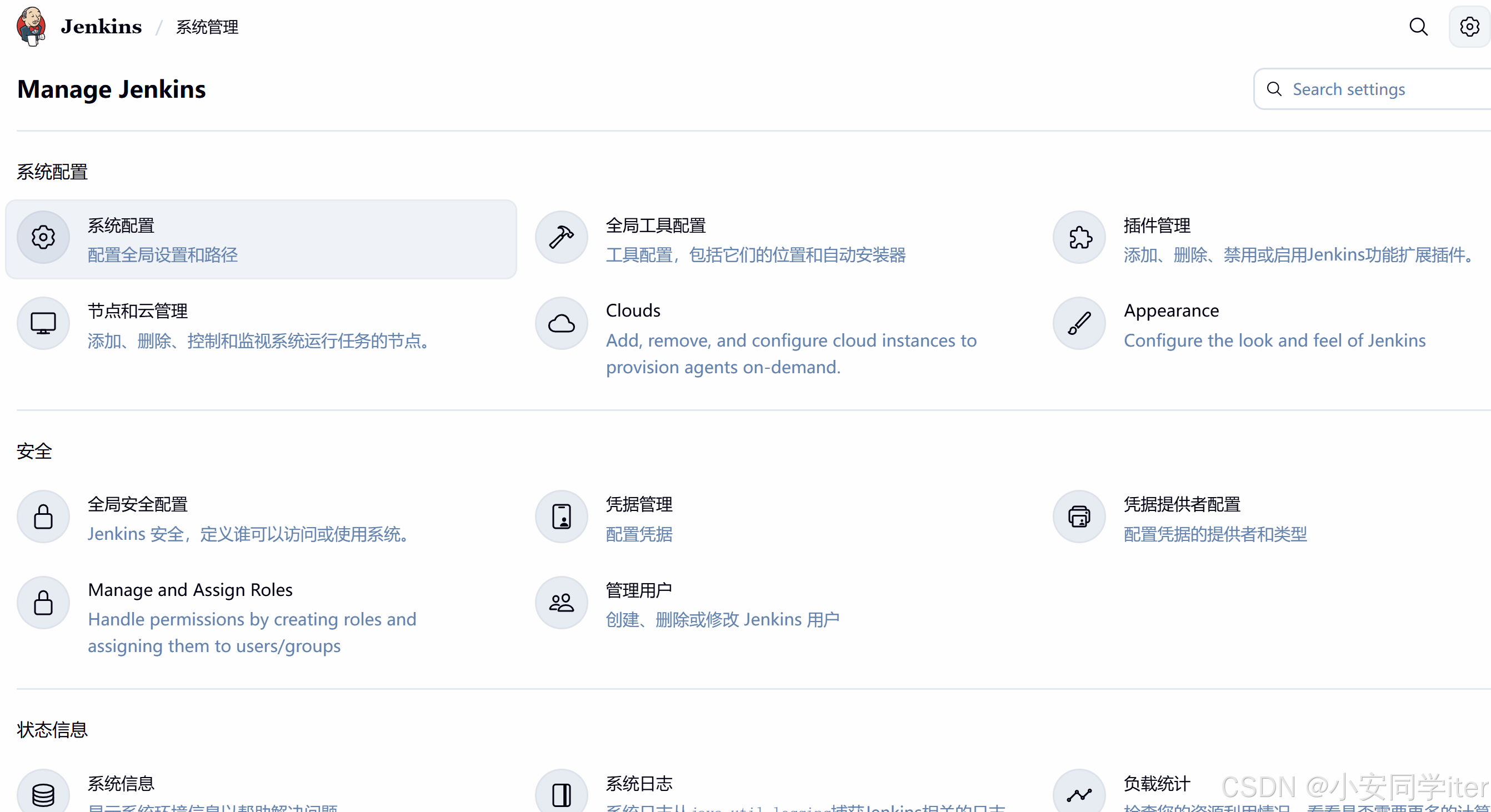Click the monitor icon for 节点和云管理

tap(43, 323)
